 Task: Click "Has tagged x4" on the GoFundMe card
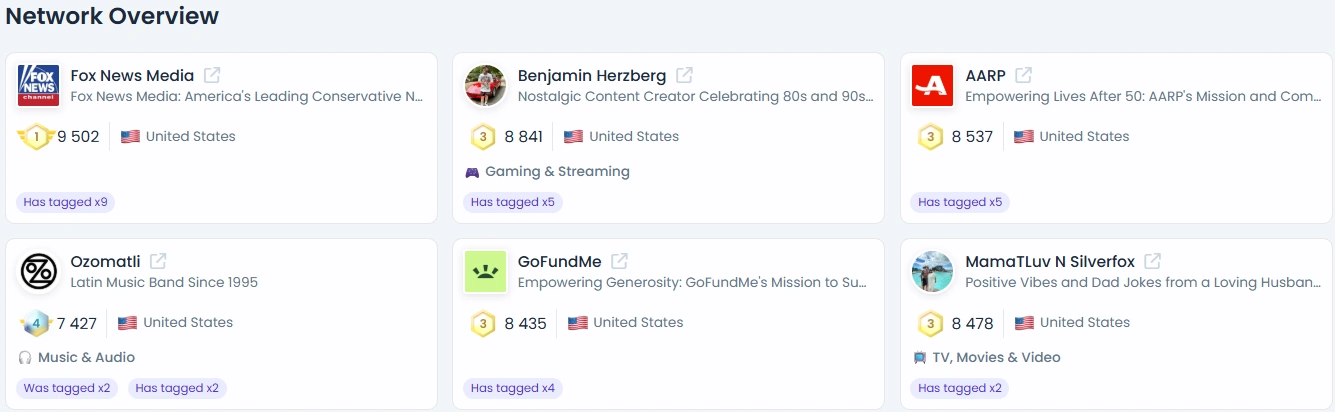513,388
